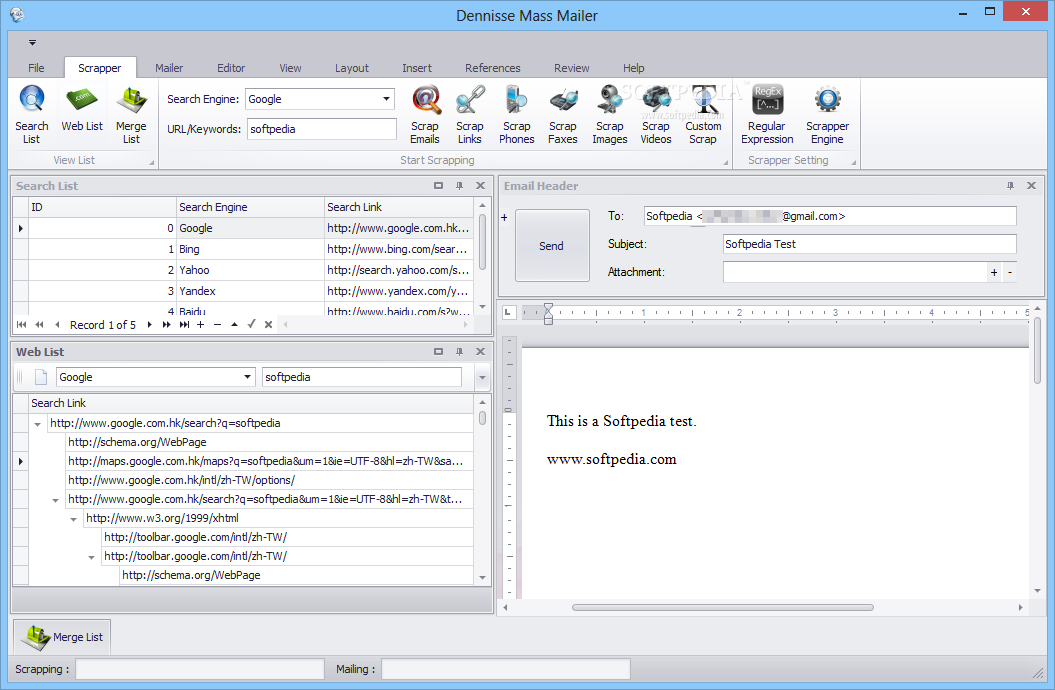The image size is (1055, 690).
Task: Maximize the Search List panel
Action: (x=439, y=186)
